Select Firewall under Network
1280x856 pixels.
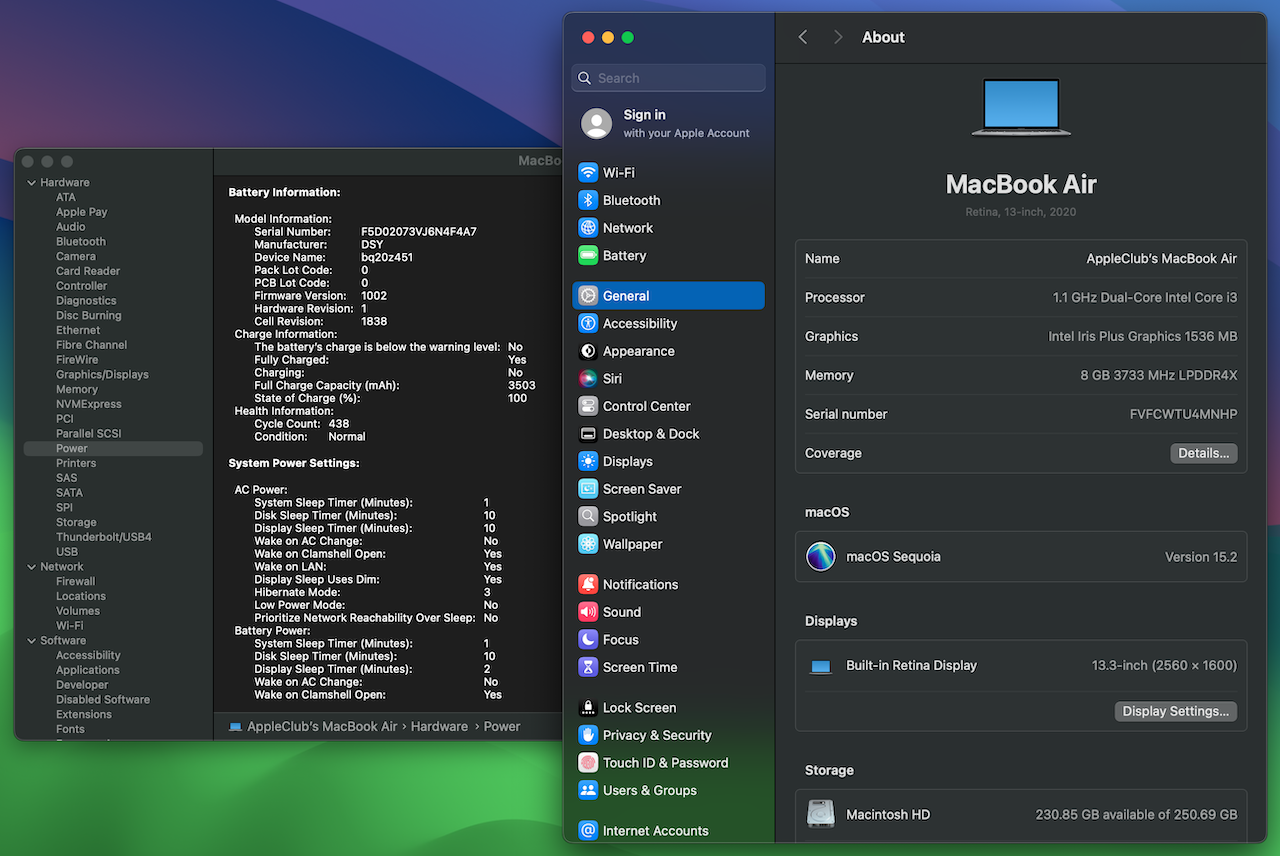76,582
